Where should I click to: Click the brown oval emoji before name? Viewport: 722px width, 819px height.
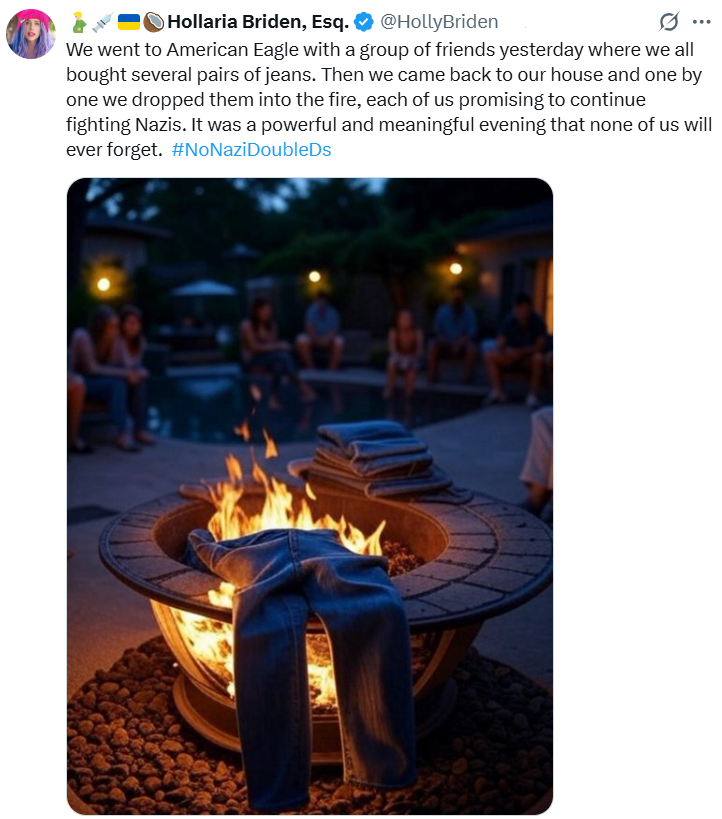pos(153,22)
